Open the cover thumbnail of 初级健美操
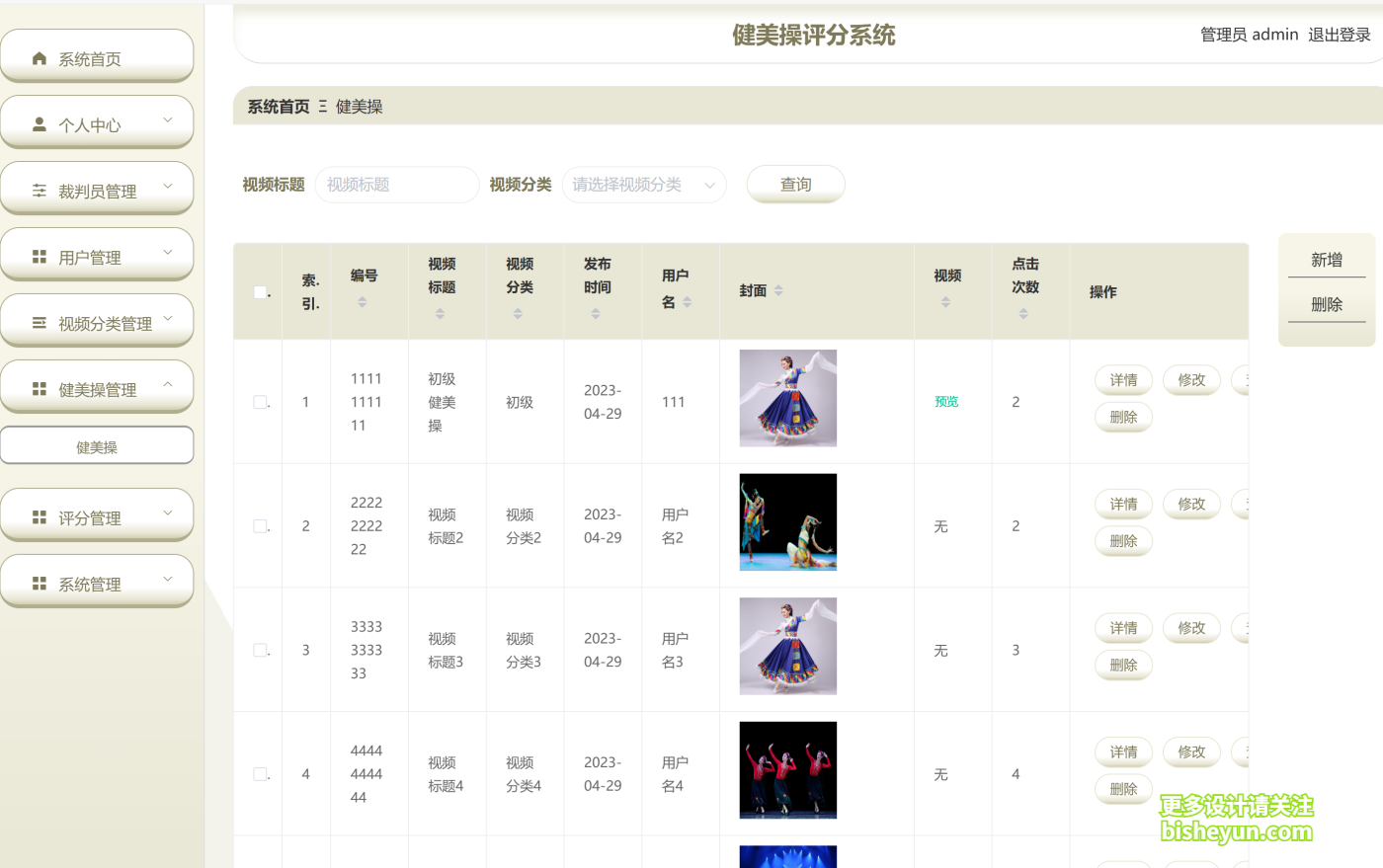Image resolution: width=1383 pixels, height=868 pixels. 788,398
